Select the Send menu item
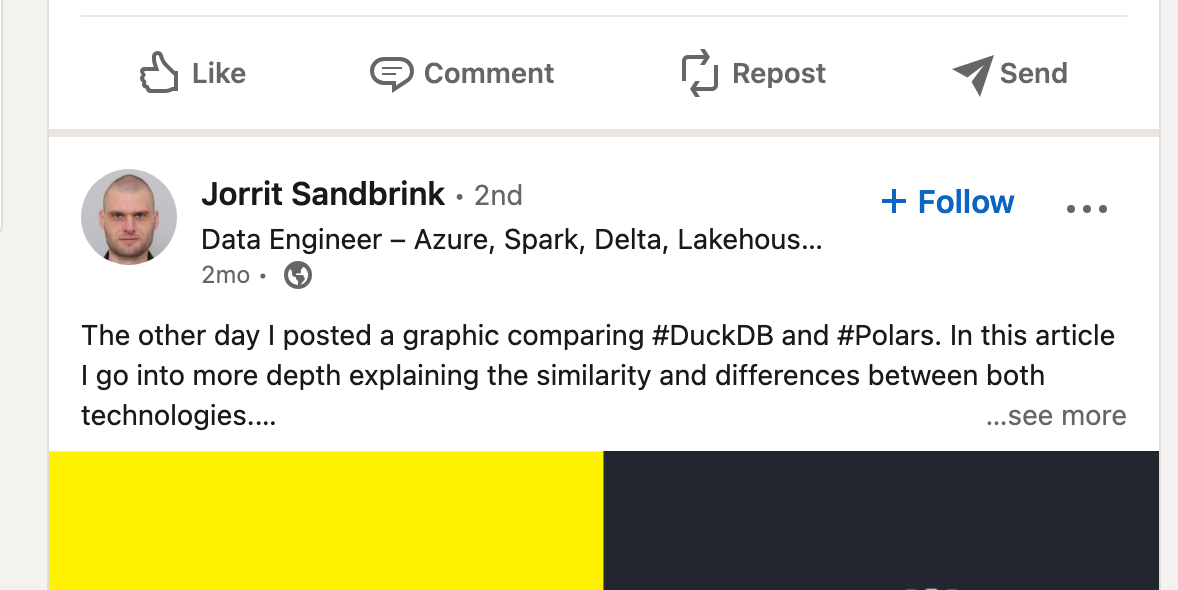The width and height of the screenshot is (1178, 590). [x=1033, y=72]
